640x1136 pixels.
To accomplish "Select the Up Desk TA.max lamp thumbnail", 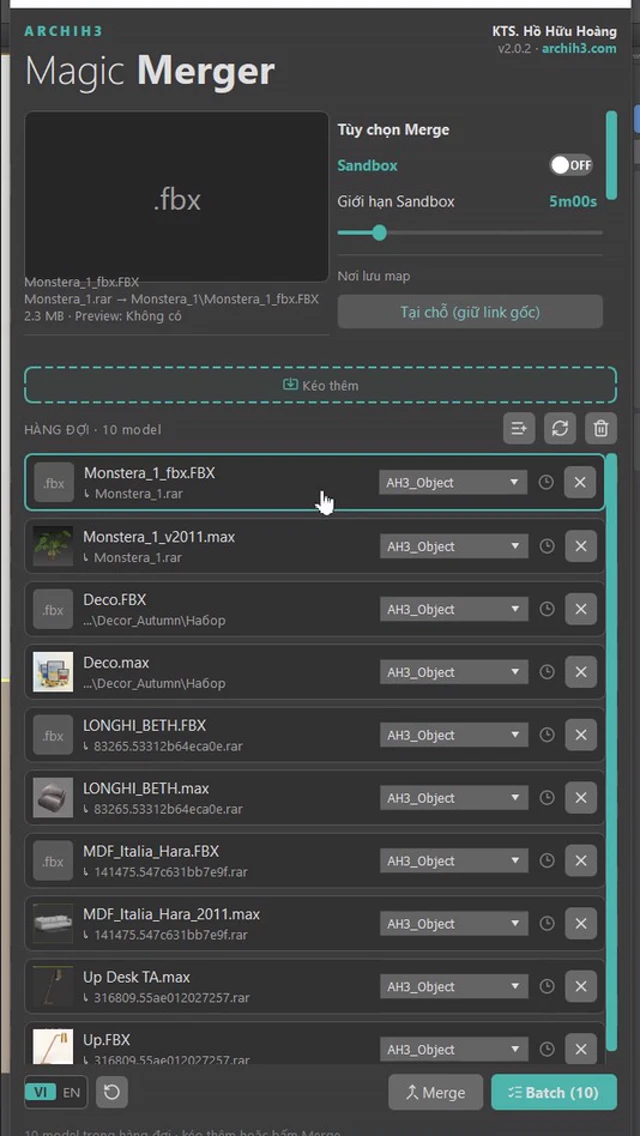I will pyautogui.click(x=53, y=987).
